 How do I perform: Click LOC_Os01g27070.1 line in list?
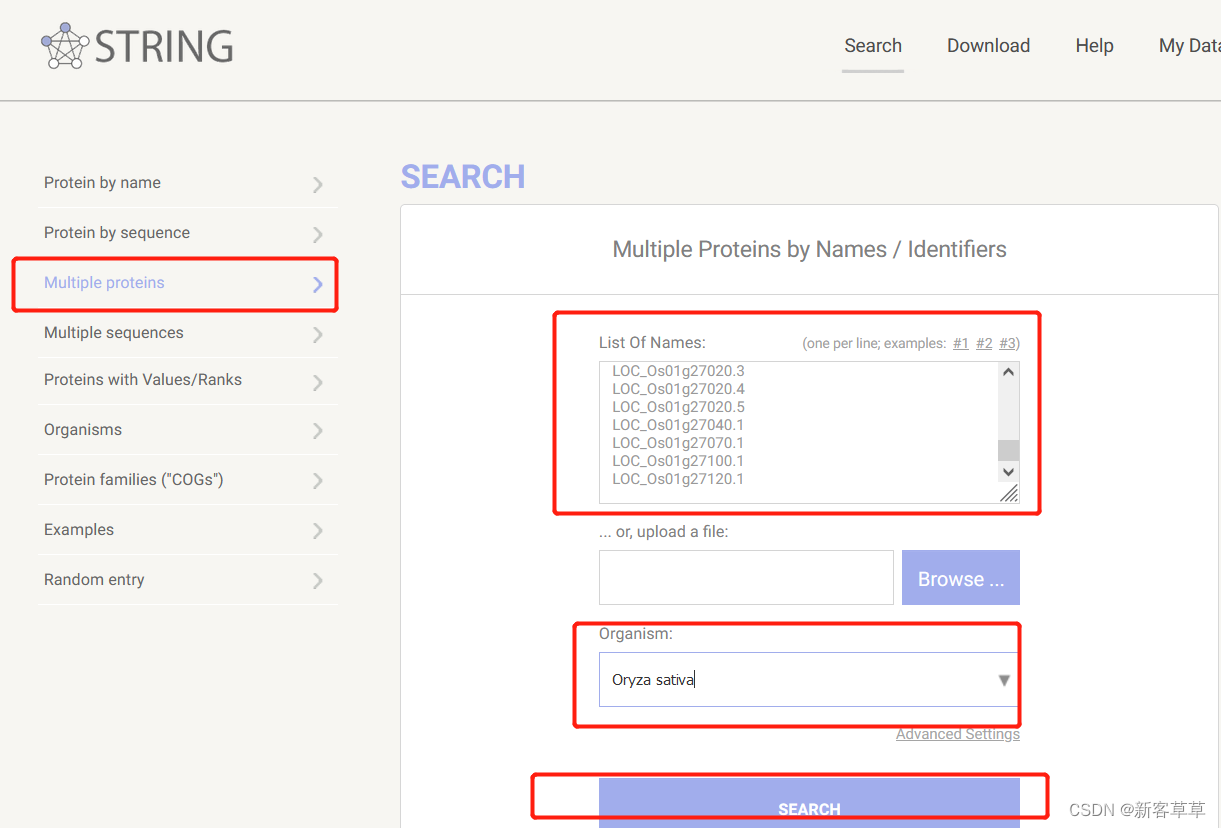click(678, 443)
